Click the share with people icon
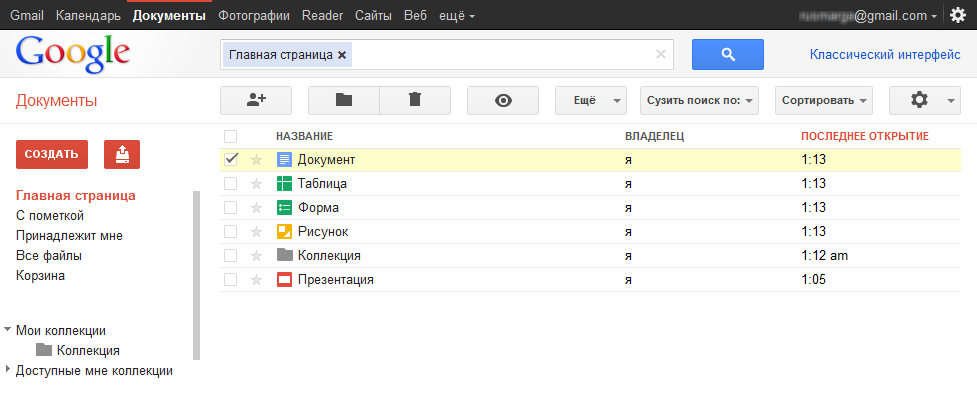Screen dimensions: 977x393 click(x=256, y=100)
